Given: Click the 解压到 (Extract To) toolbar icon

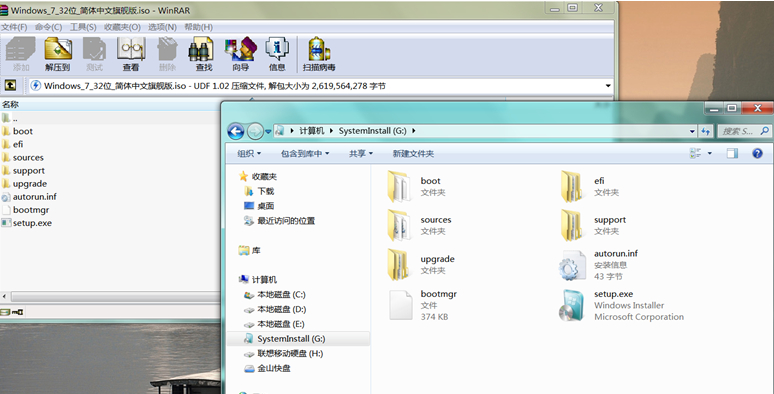Looking at the screenshot, I should [x=58, y=54].
